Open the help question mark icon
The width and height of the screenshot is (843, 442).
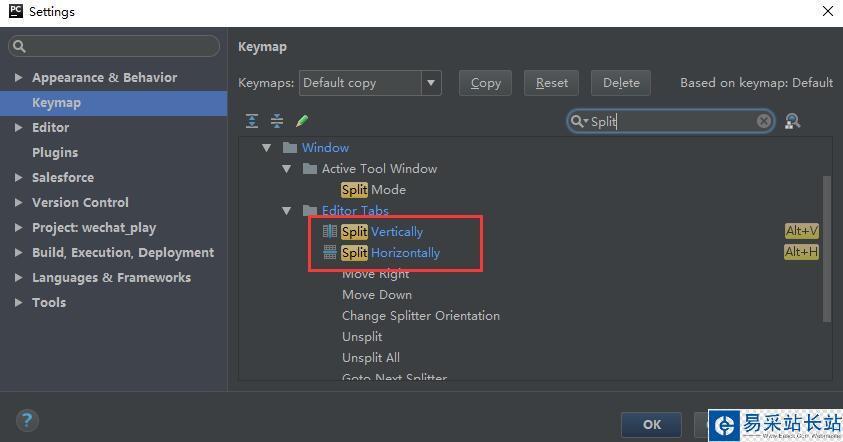(27, 420)
